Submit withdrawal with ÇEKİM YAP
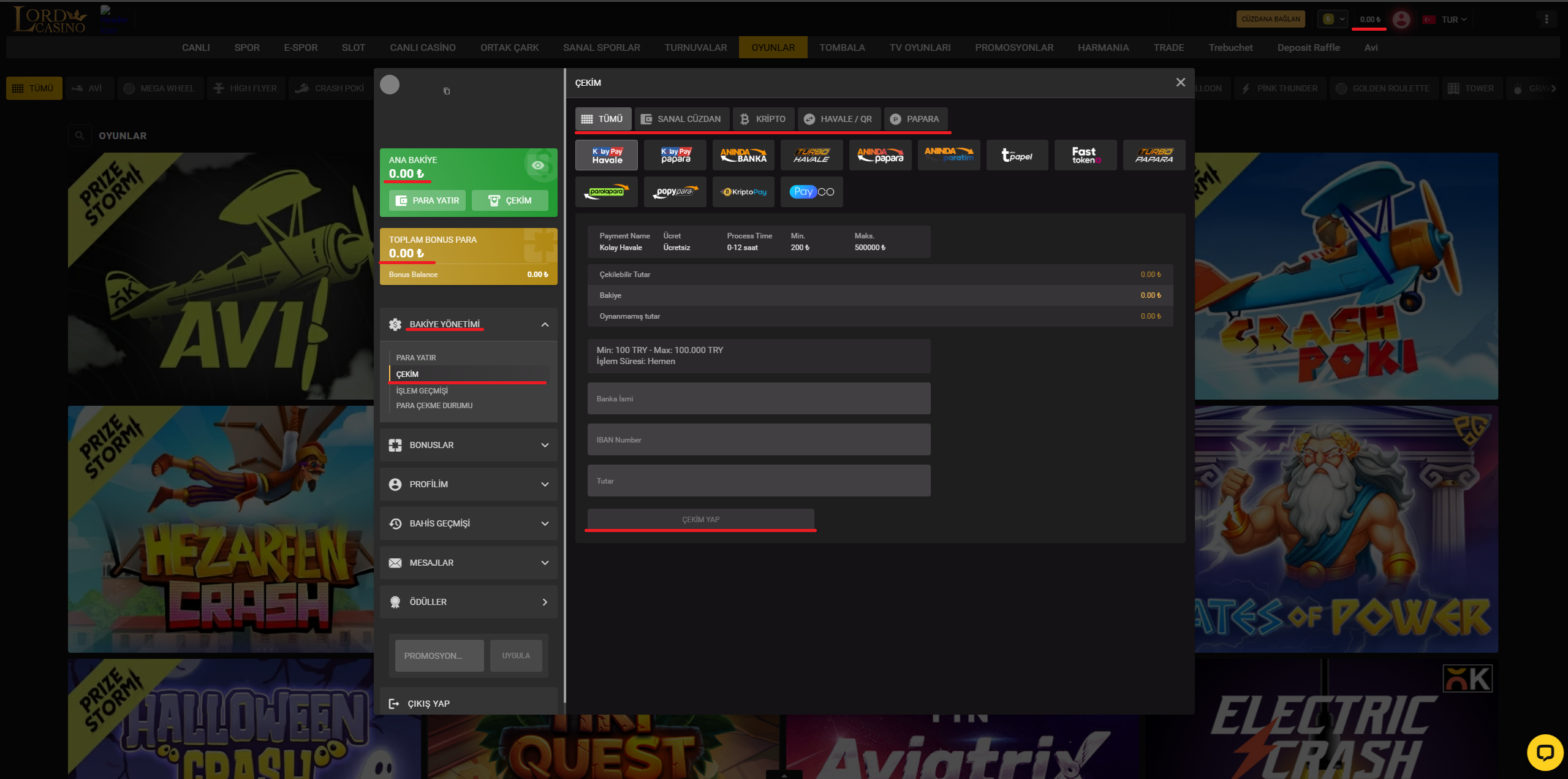This screenshot has height=779, width=1568. [x=701, y=520]
